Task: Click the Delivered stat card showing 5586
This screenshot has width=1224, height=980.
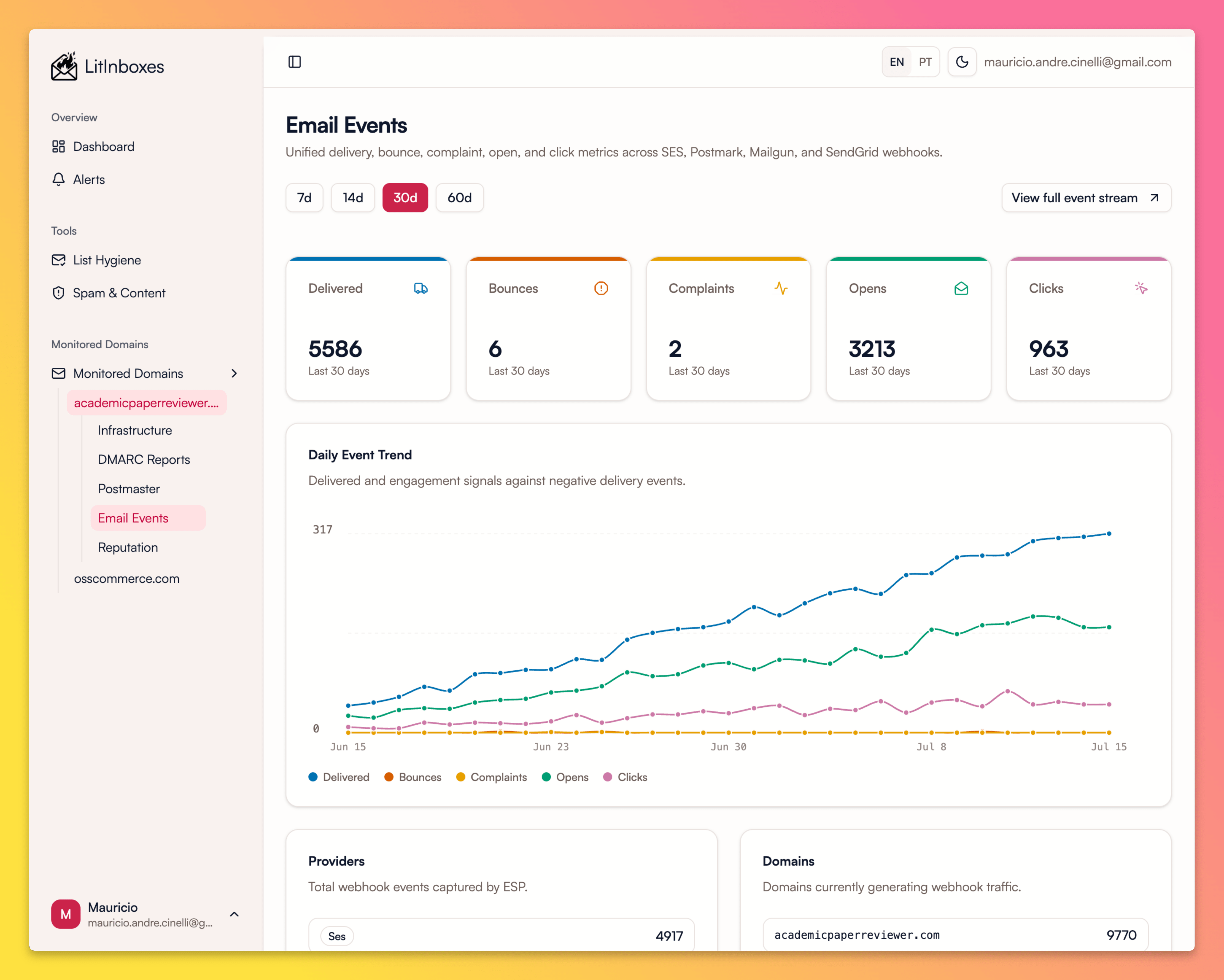Action: point(368,329)
